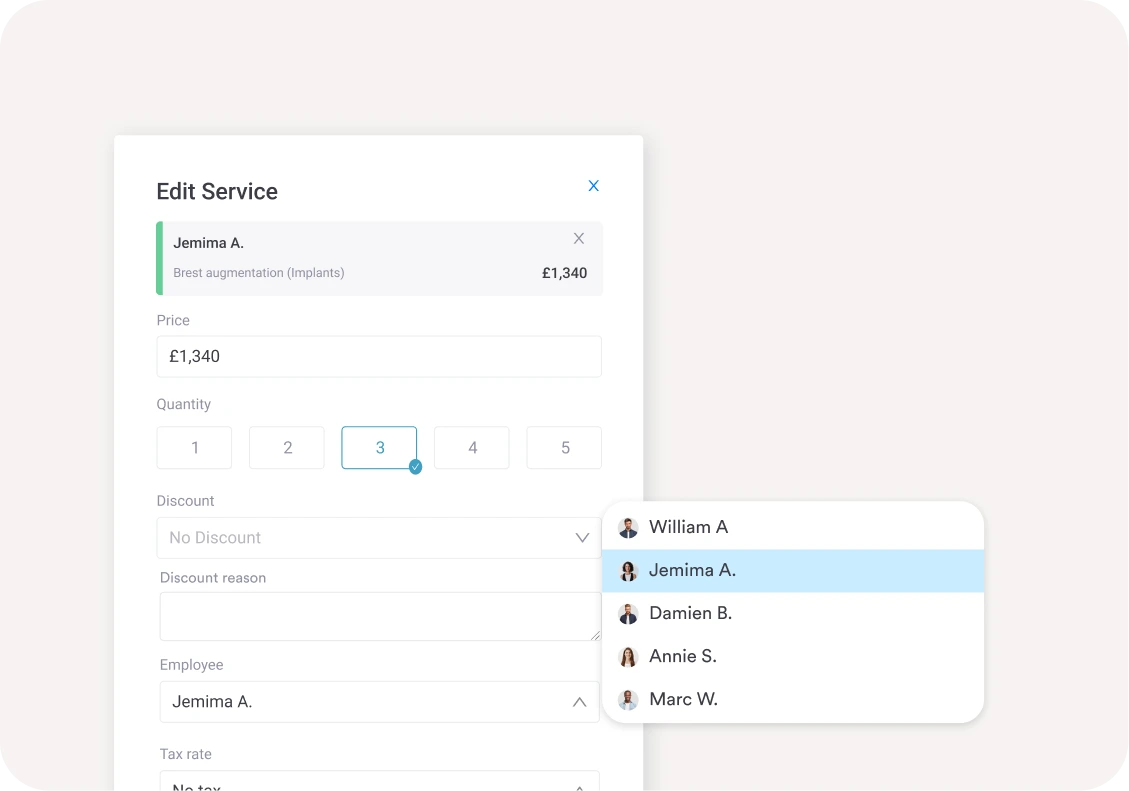This screenshot has height=791, width=1129.
Task: Click Marc W.'s avatar icon
Action: pyautogui.click(x=628, y=700)
